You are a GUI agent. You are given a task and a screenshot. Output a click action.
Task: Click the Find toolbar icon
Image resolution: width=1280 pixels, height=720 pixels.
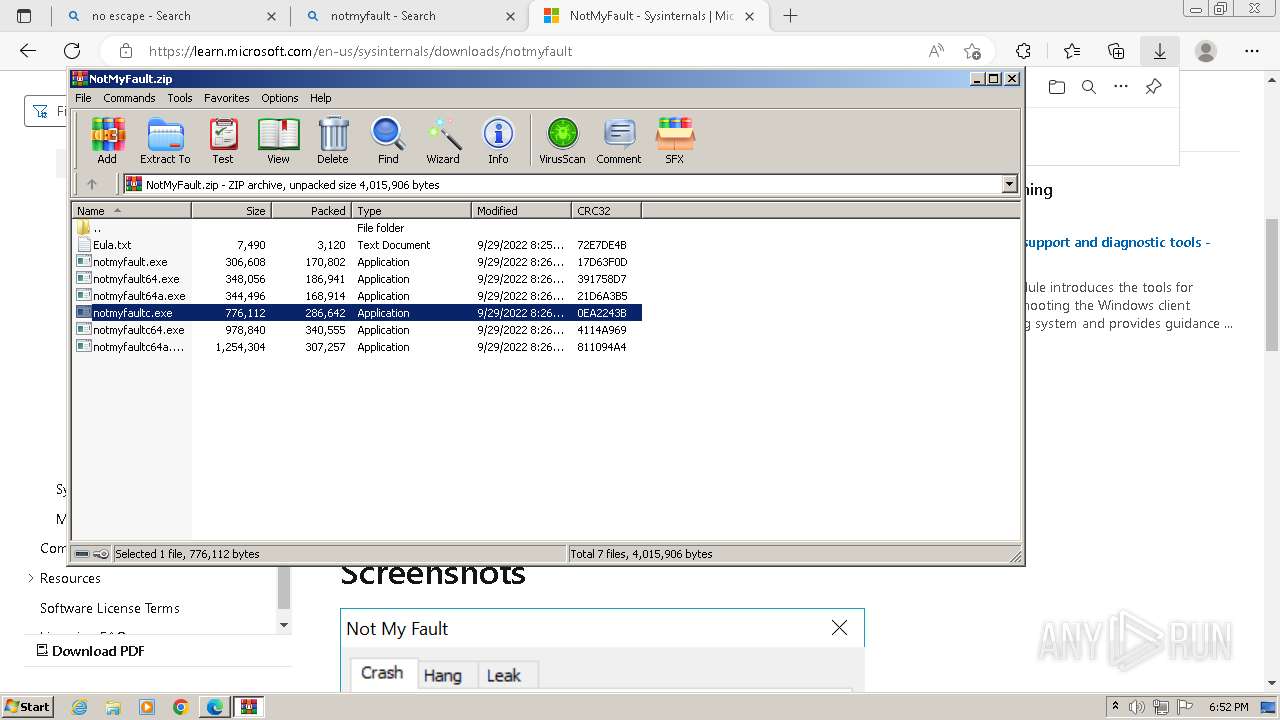pos(388,140)
